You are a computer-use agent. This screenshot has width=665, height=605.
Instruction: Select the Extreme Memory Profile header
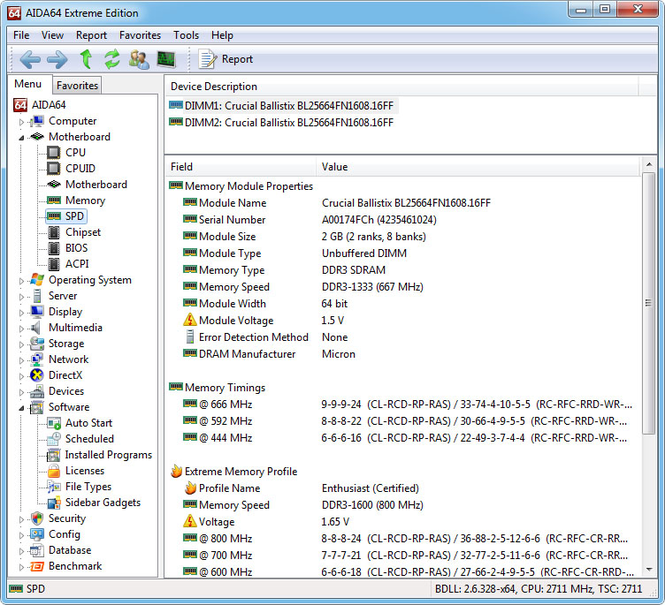point(234,471)
